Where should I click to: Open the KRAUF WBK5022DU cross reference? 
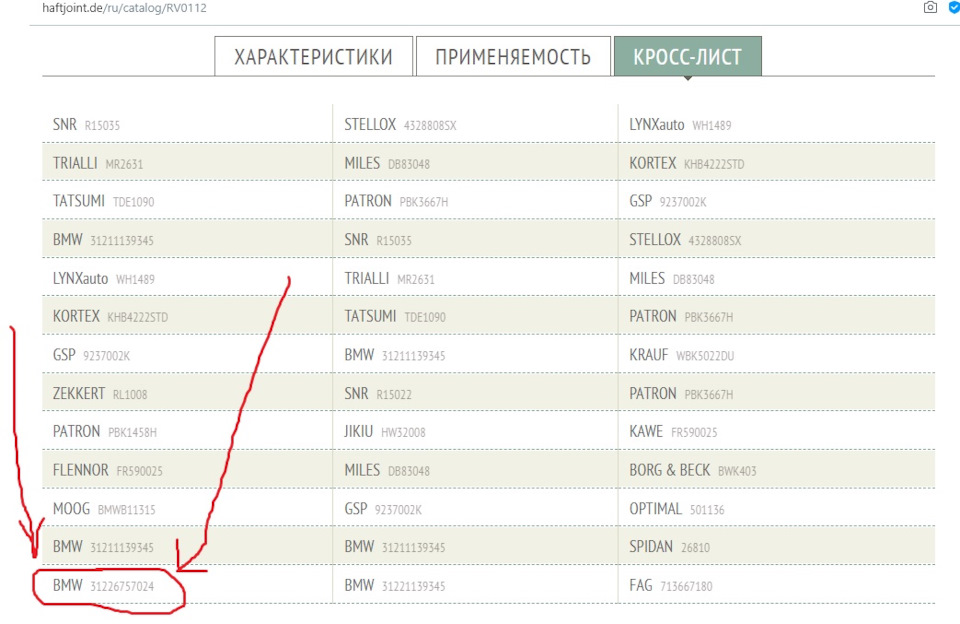[690, 355]
